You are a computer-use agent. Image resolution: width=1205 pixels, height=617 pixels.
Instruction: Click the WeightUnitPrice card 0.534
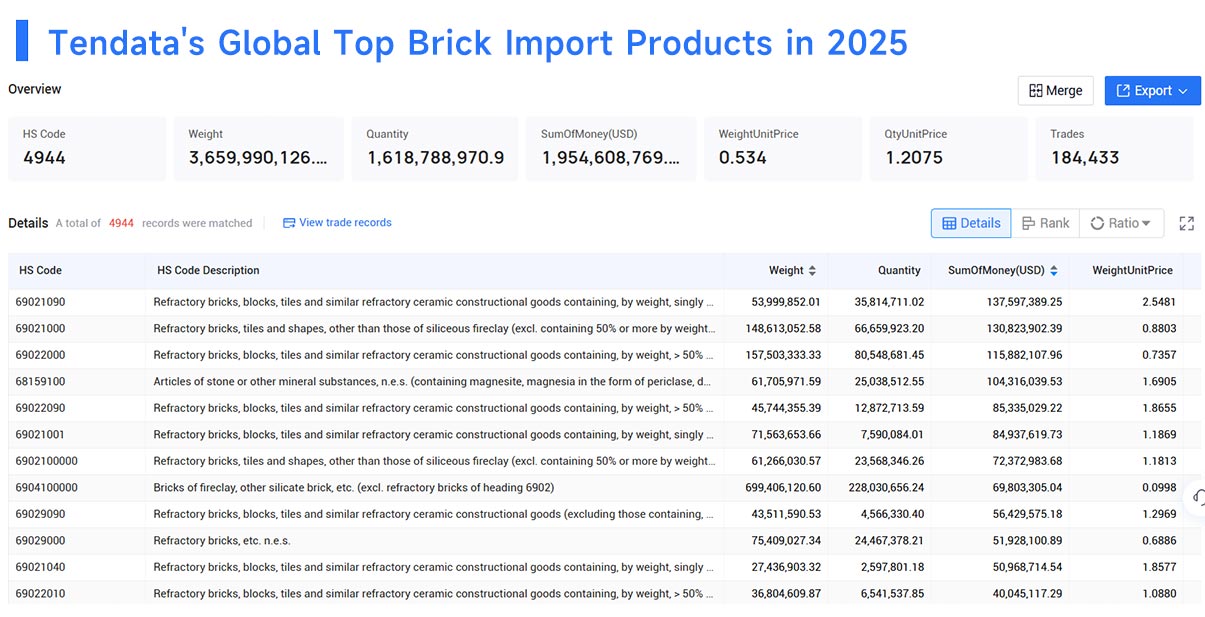pos(782,149)
